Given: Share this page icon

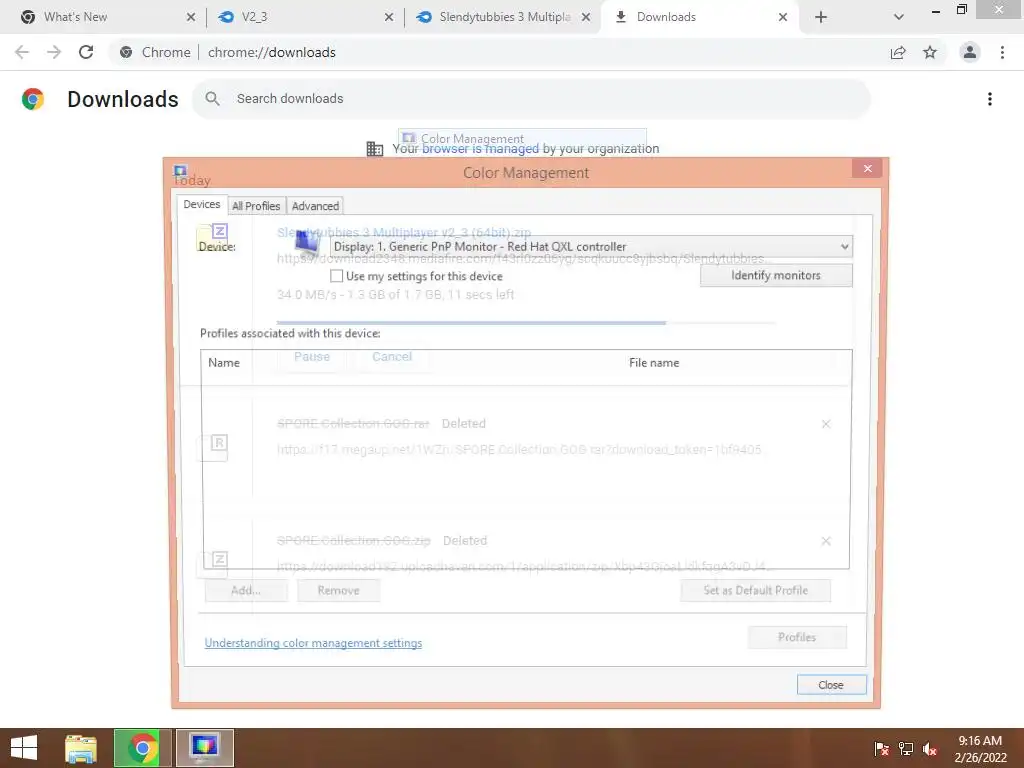Looking at the screenshot, I should coord(898,52).
